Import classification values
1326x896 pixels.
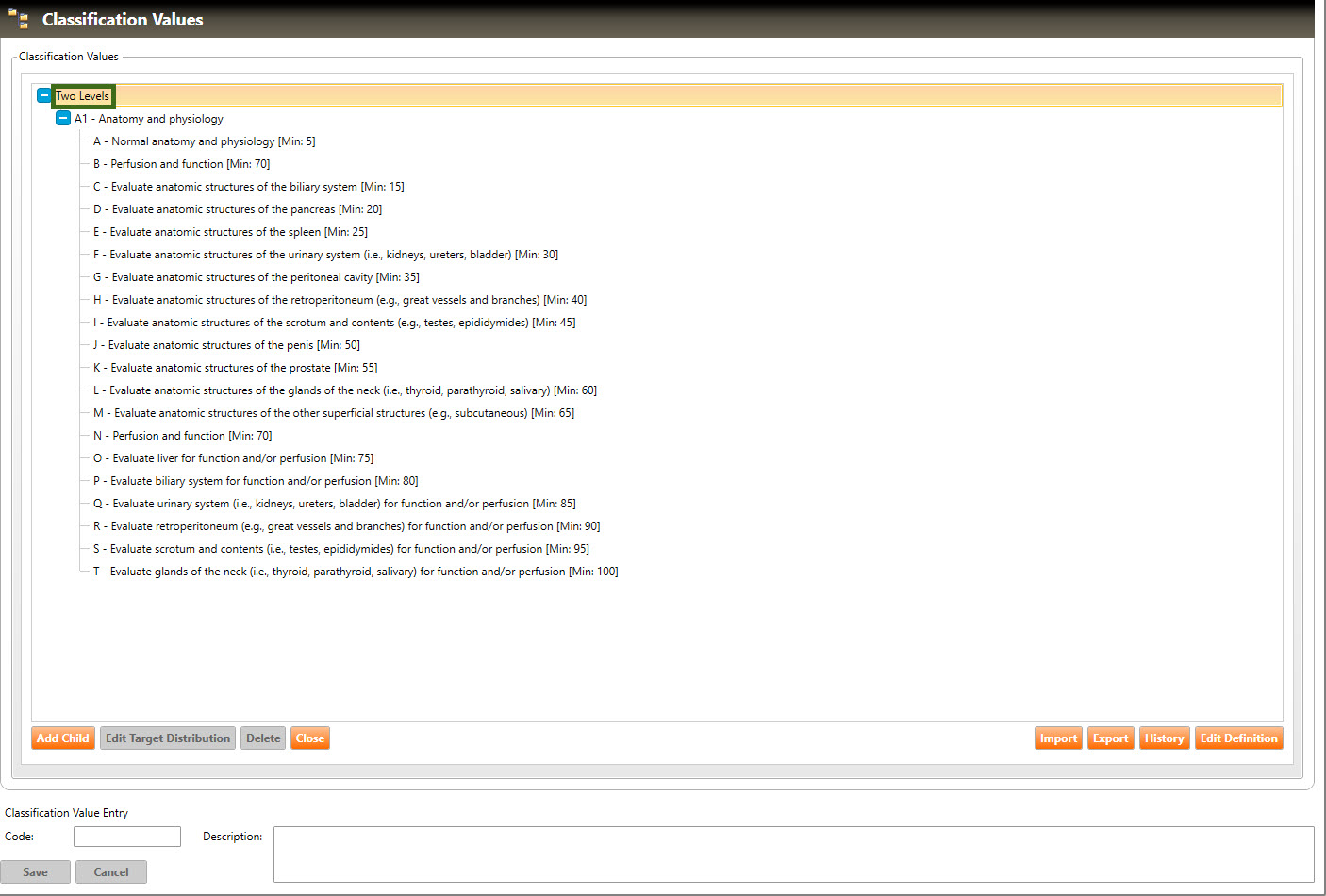tap(1058, 738)
